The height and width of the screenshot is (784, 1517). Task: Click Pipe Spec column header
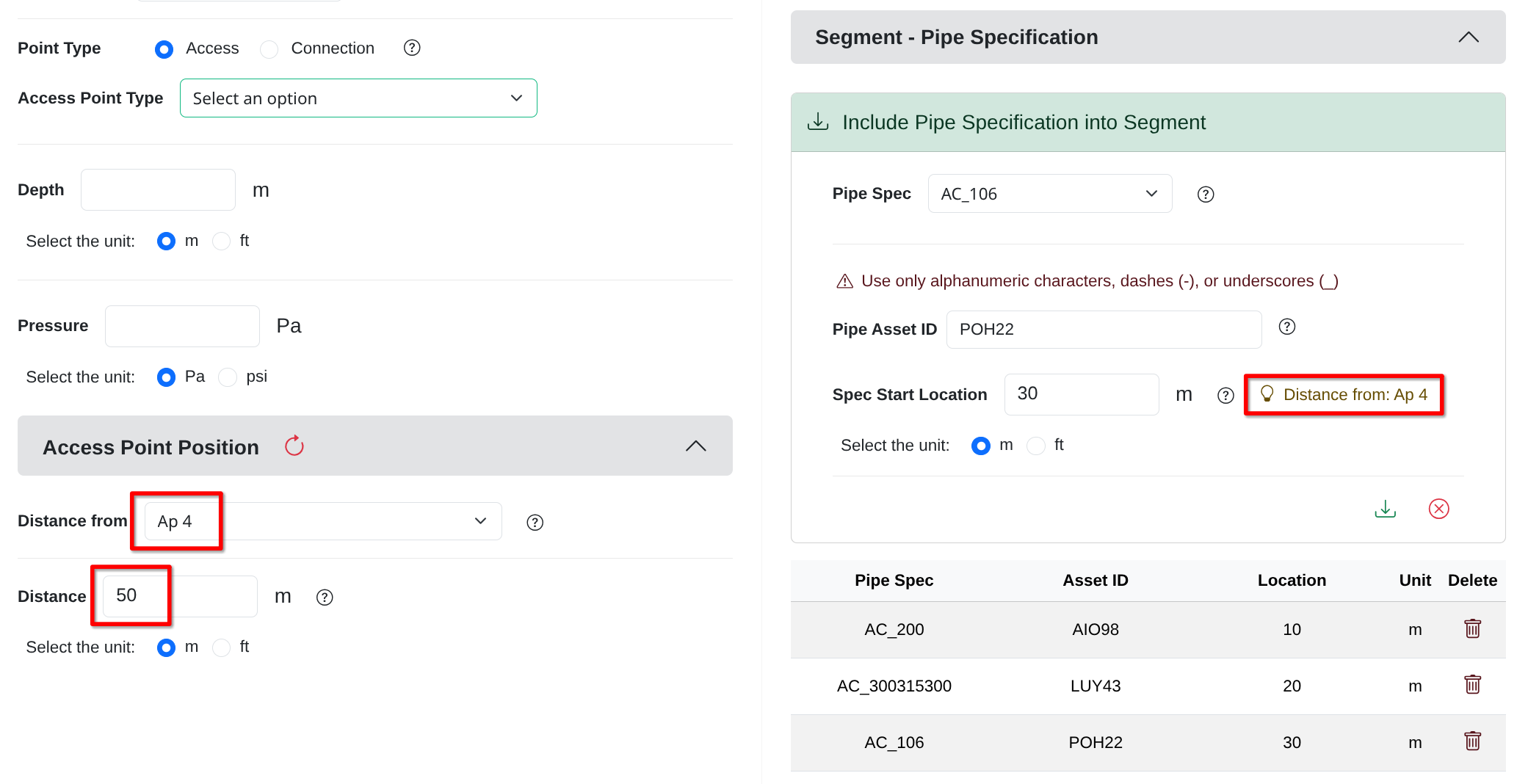pos(894,581)
